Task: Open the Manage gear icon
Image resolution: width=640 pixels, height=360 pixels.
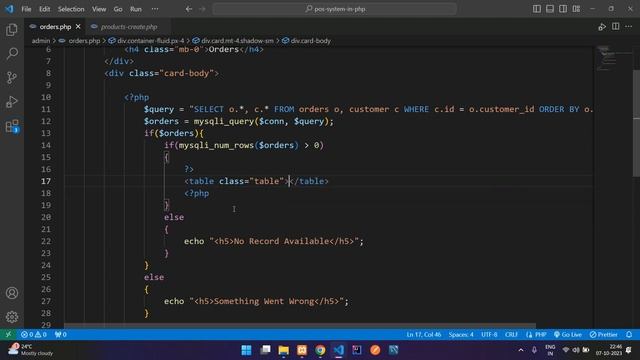Action: coord(12,317)
